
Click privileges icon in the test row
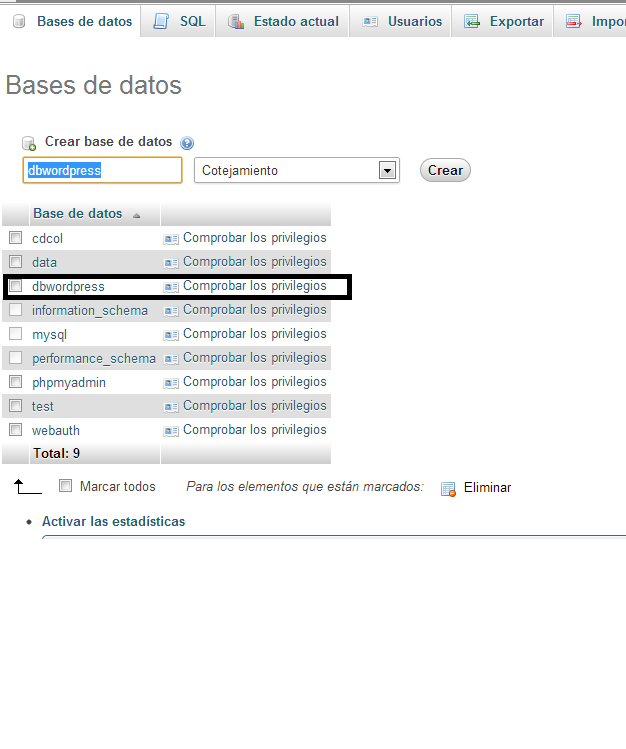(171, 407)
